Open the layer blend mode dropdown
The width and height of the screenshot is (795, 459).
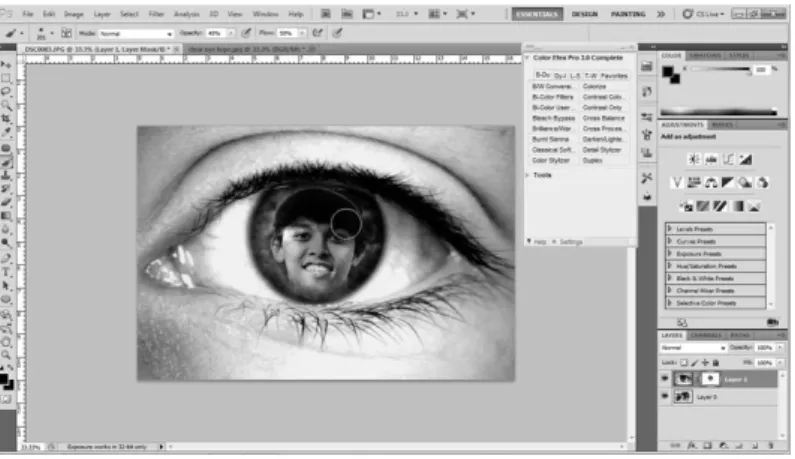click(x=693, y=347)
